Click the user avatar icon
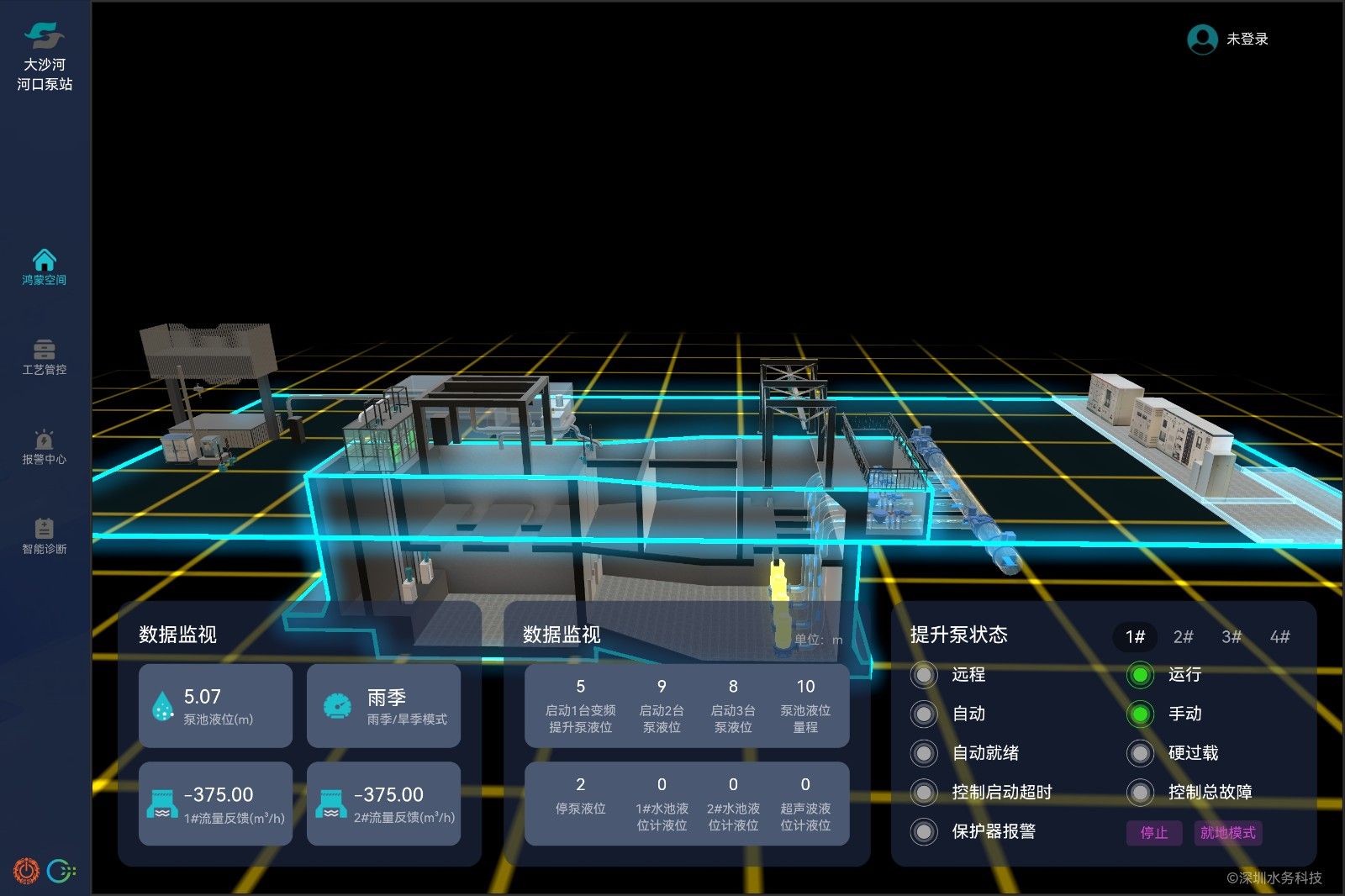1345x896 pixels. (x=1202, y=40)
